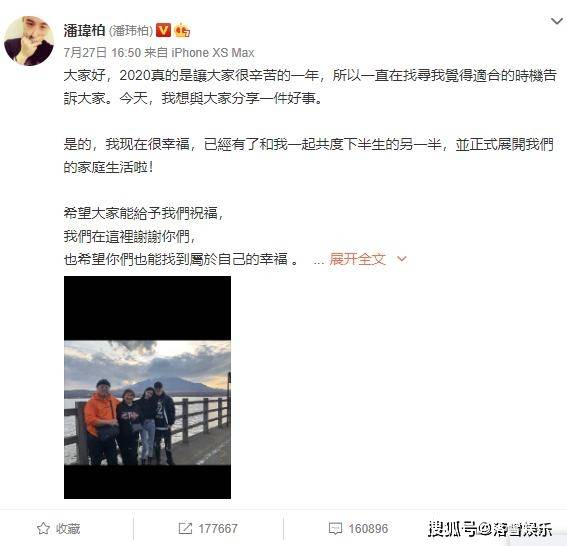Expand full post via 展开全文
Viewport: 567px width, 546px height.
(x=357, y=259)
